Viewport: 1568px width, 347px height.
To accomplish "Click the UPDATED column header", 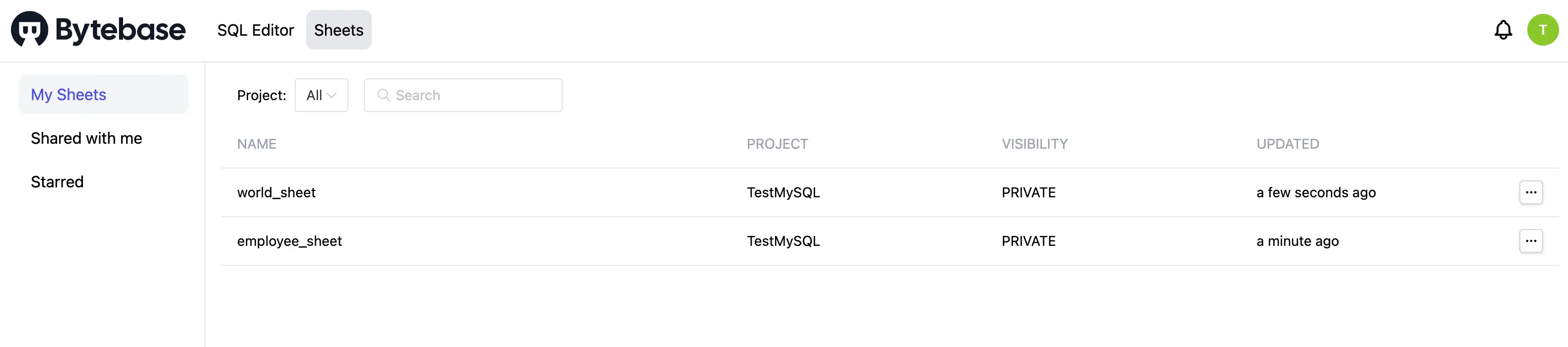I will coord(1287,144).
